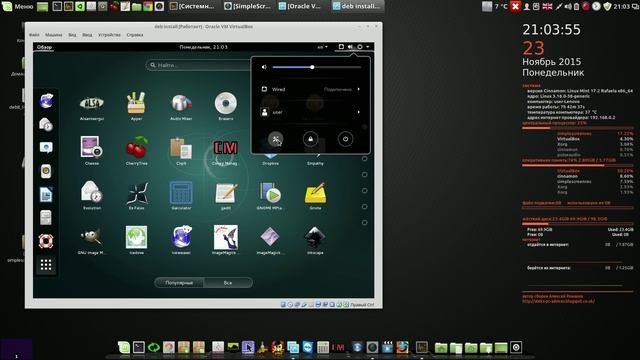Click the clock Понедельник 21:03 in top bar
Screen dimensions: 640x360
[204, 47]
